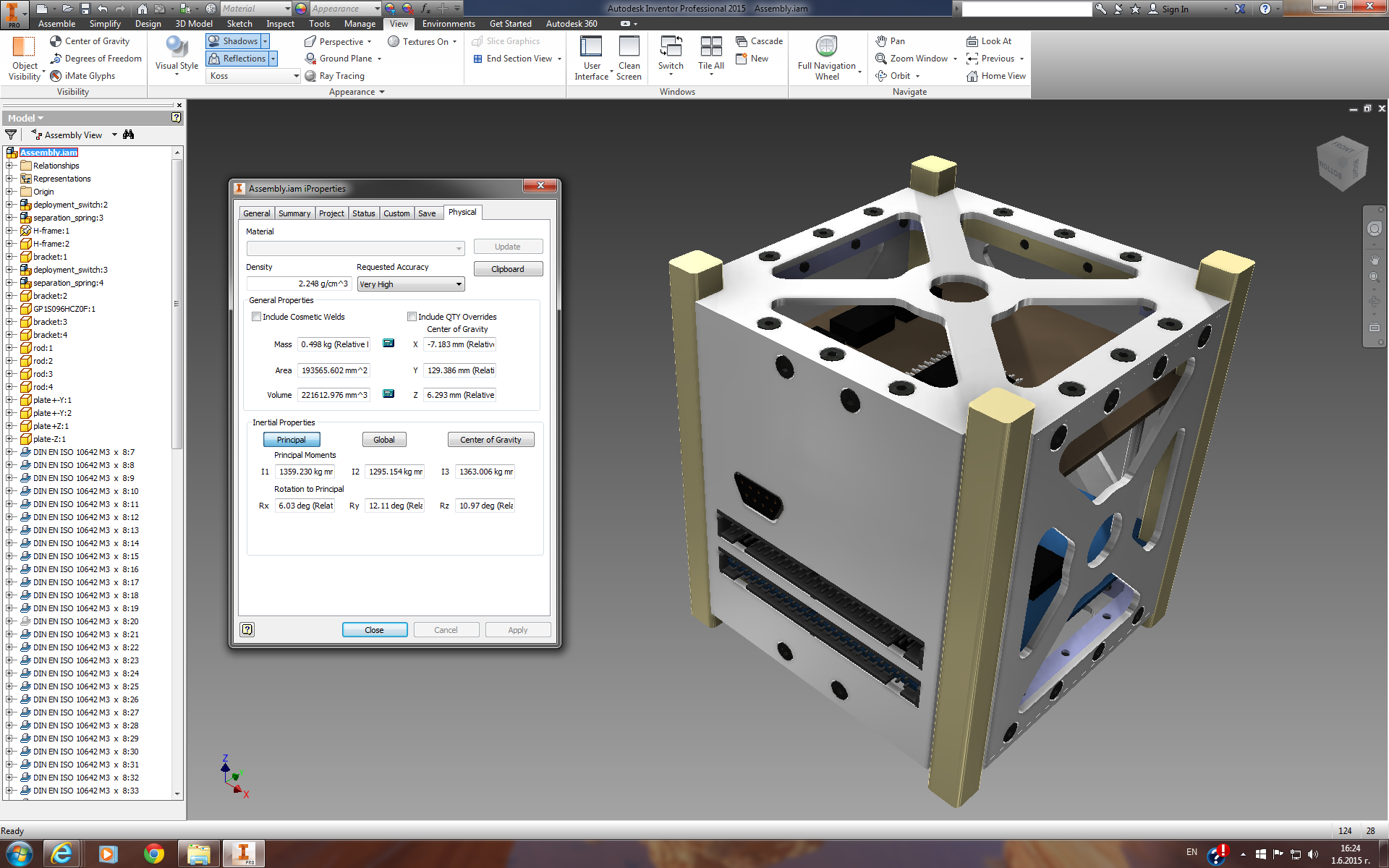Image resolution: width=1389 pixels, height=868 pixels.
Task: Click the Windows Start button
Action: (x=19, y=854)
